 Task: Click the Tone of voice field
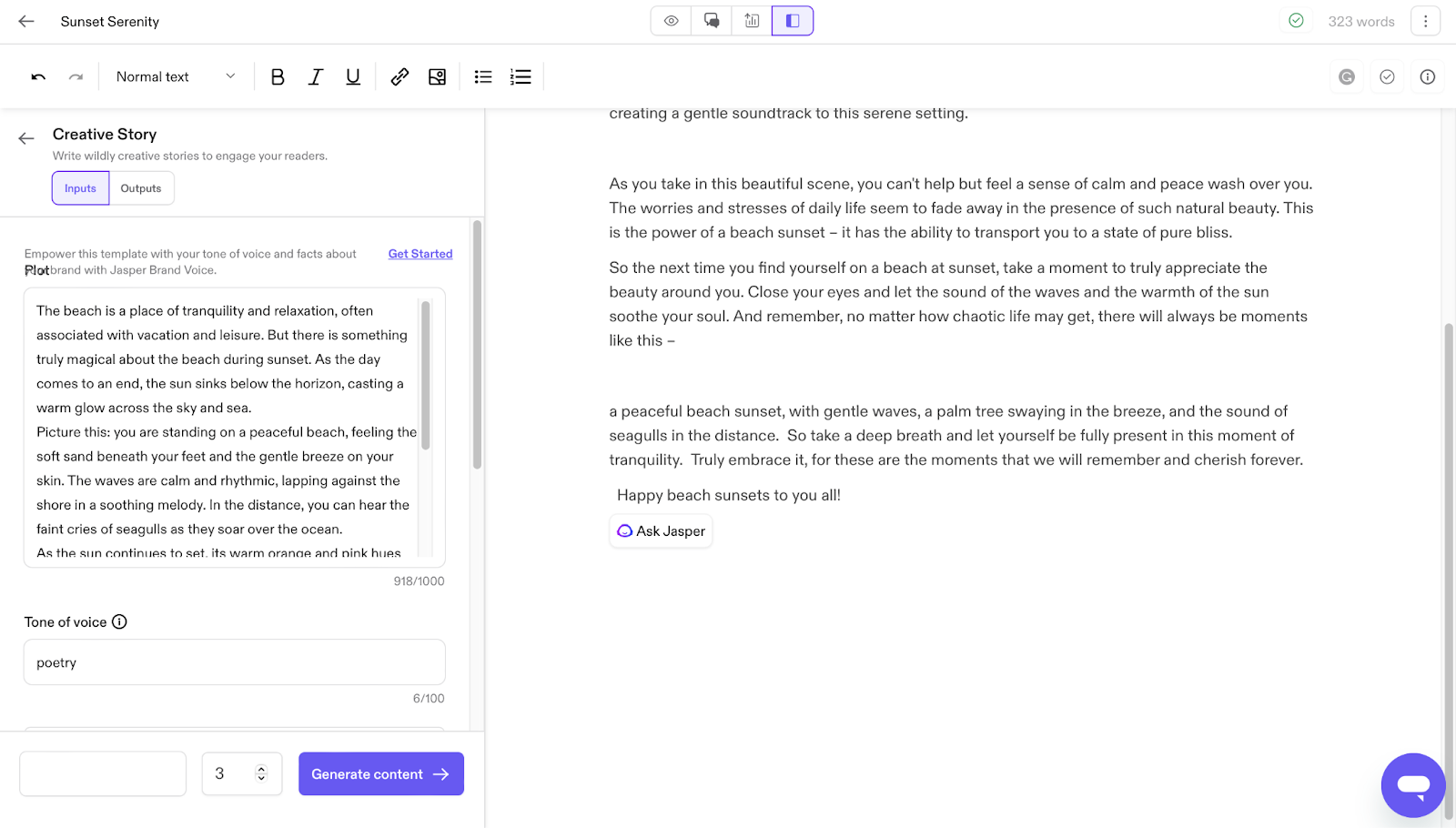coord(234,662)
